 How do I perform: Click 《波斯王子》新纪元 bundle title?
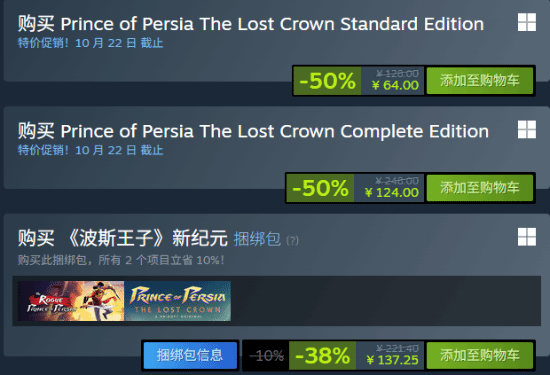click(123, 238)
